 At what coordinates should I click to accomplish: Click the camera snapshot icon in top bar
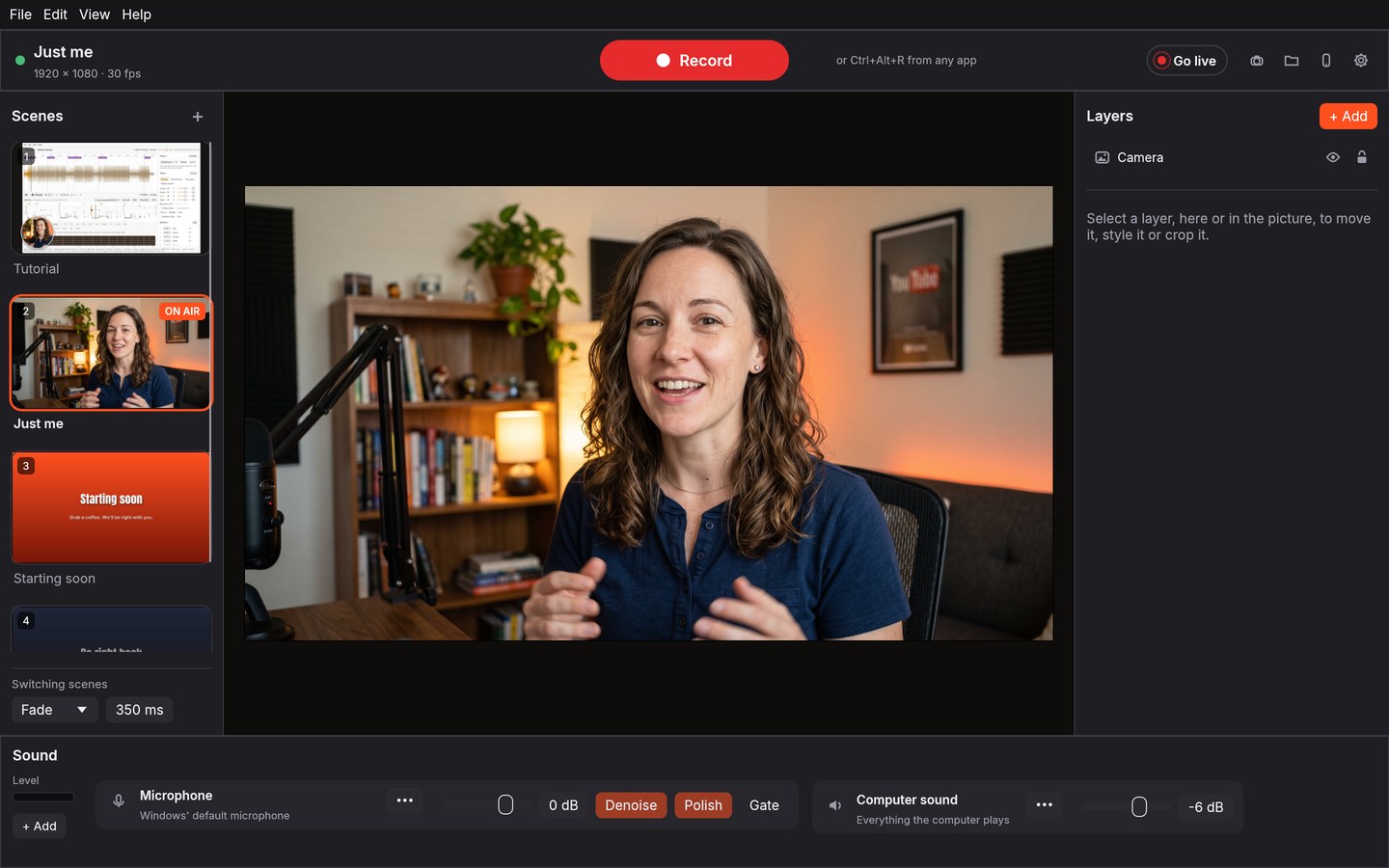click(x=1257, y=61)
